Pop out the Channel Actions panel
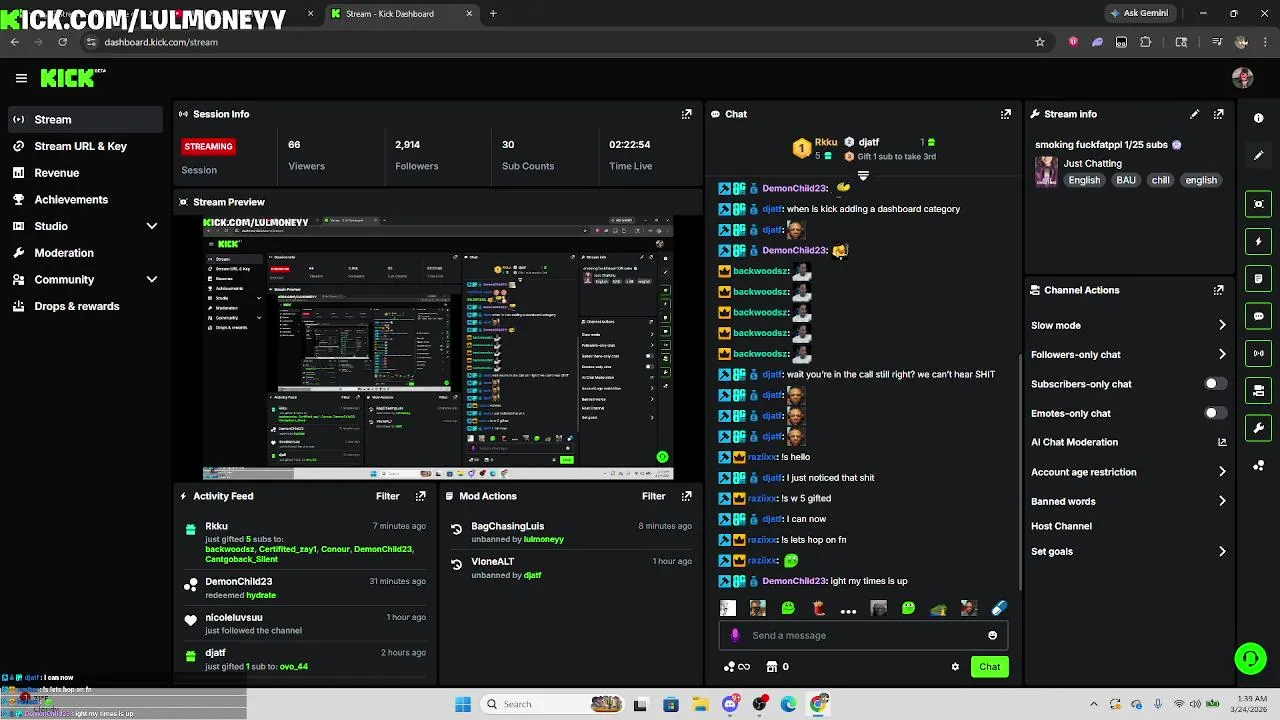The image size is (1280, 720). pyautogui.click(x=1218, y=290)
